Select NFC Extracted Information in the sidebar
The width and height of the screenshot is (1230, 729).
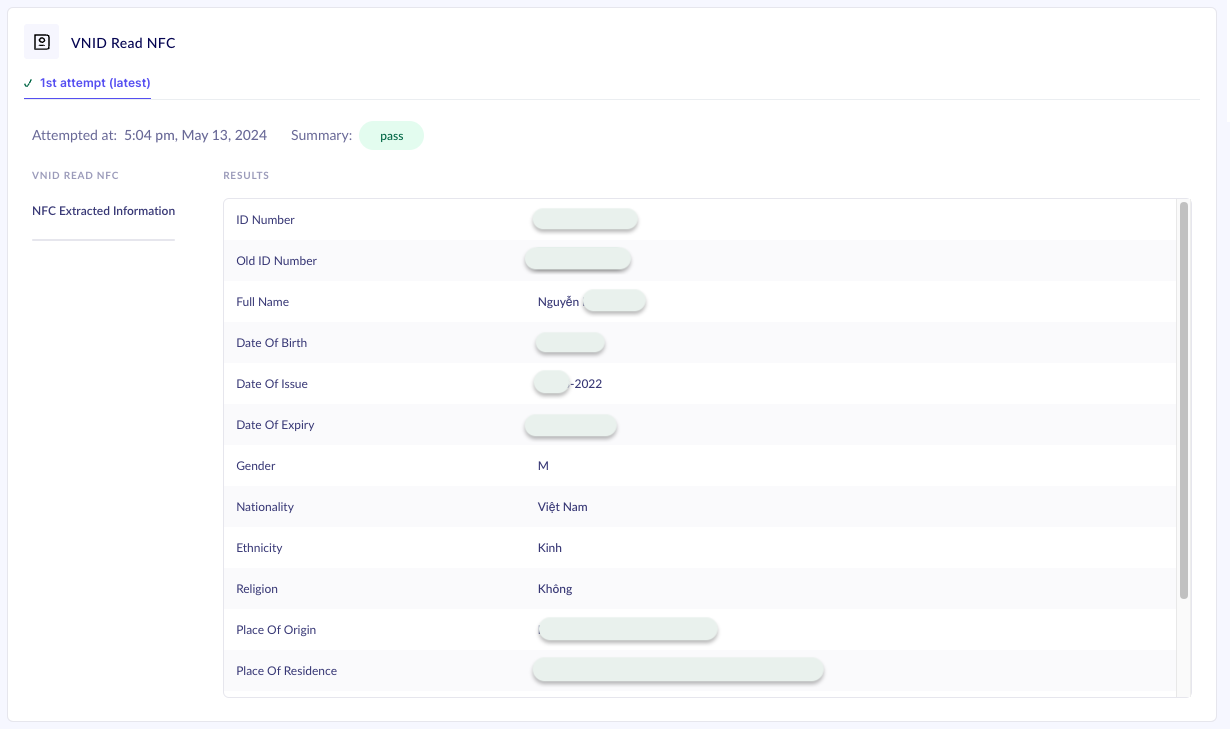click(x=103, y=211)
